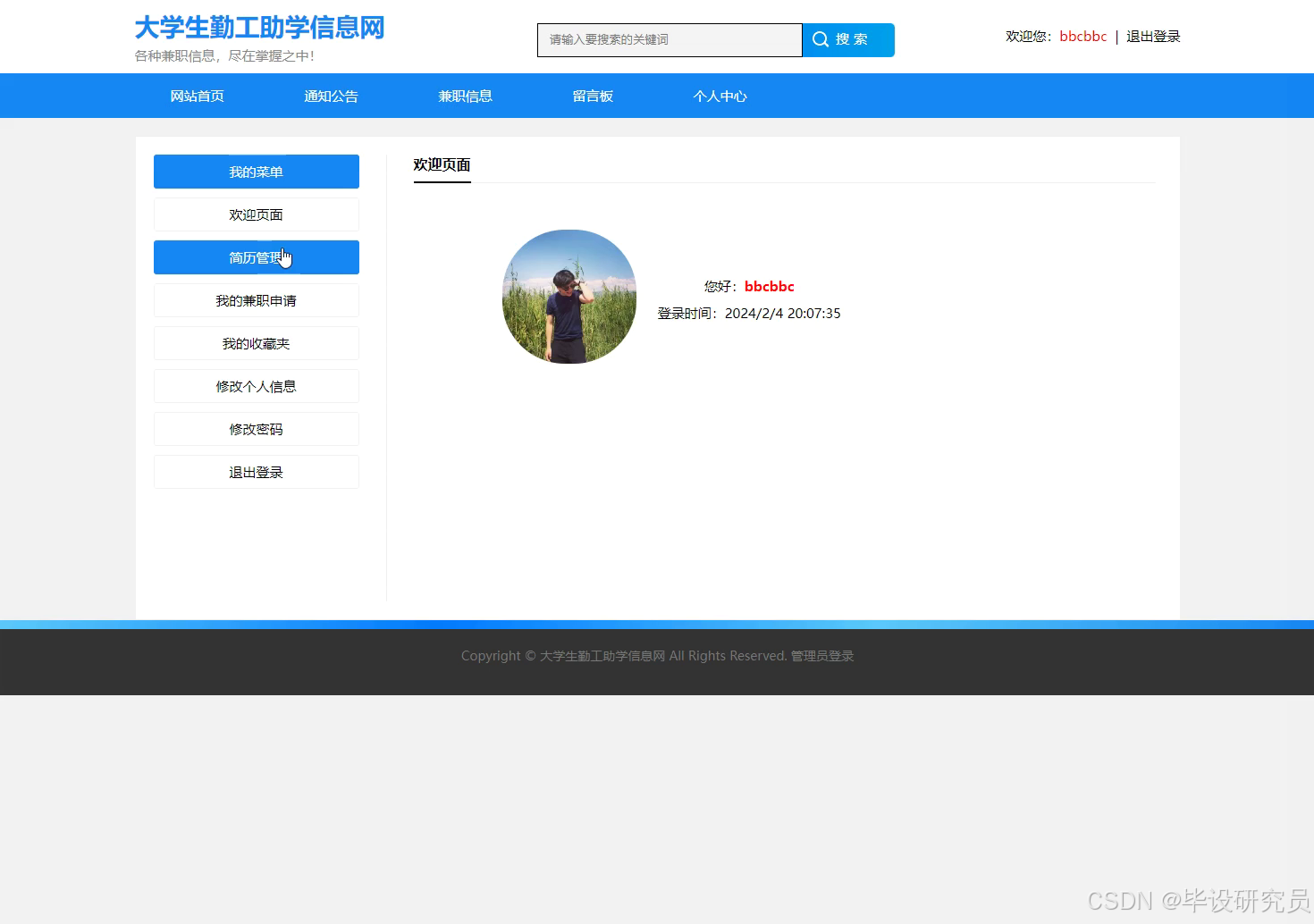The width and height of the screenshot is (1314, 924).
Task: Open the 网站首页 nav item
Action: [x=198, y=97]
